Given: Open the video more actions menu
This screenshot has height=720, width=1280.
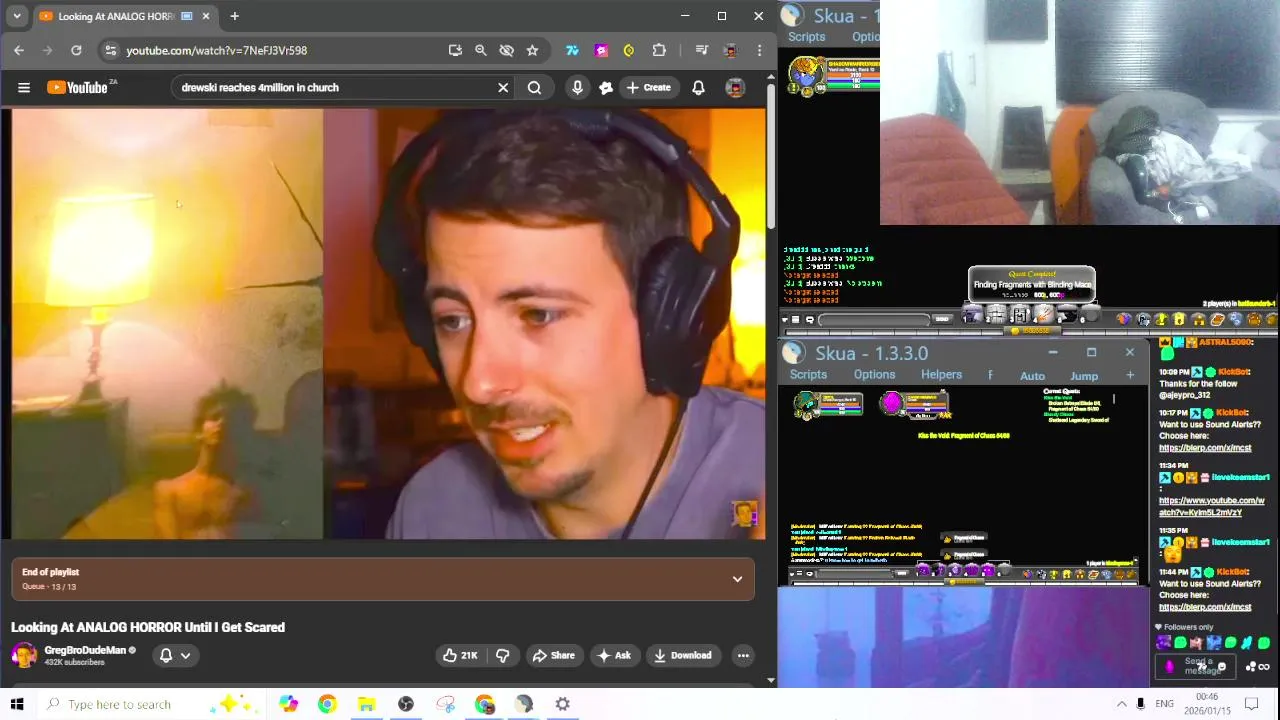Looking at the screenshot, I should (x=743, y=655).
